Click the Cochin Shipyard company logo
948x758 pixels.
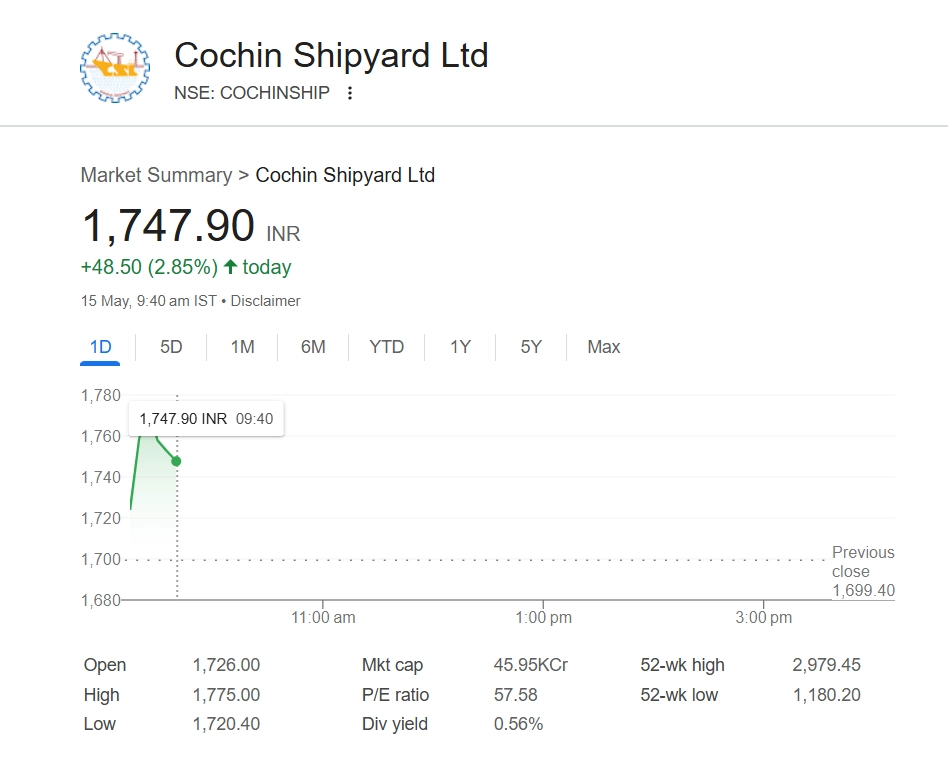click(x=115, y=68)
